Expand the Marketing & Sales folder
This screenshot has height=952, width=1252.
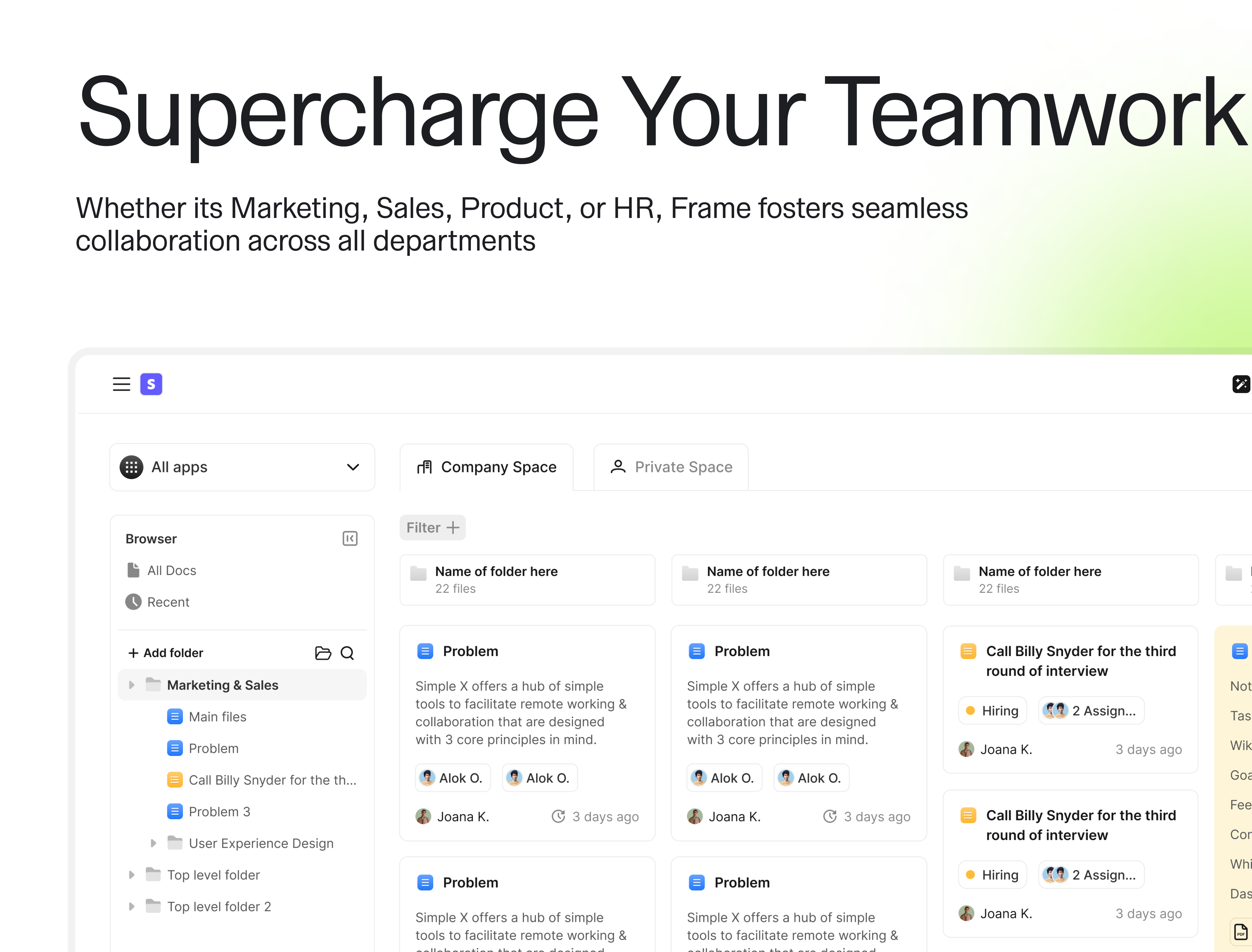pos(132,685)
